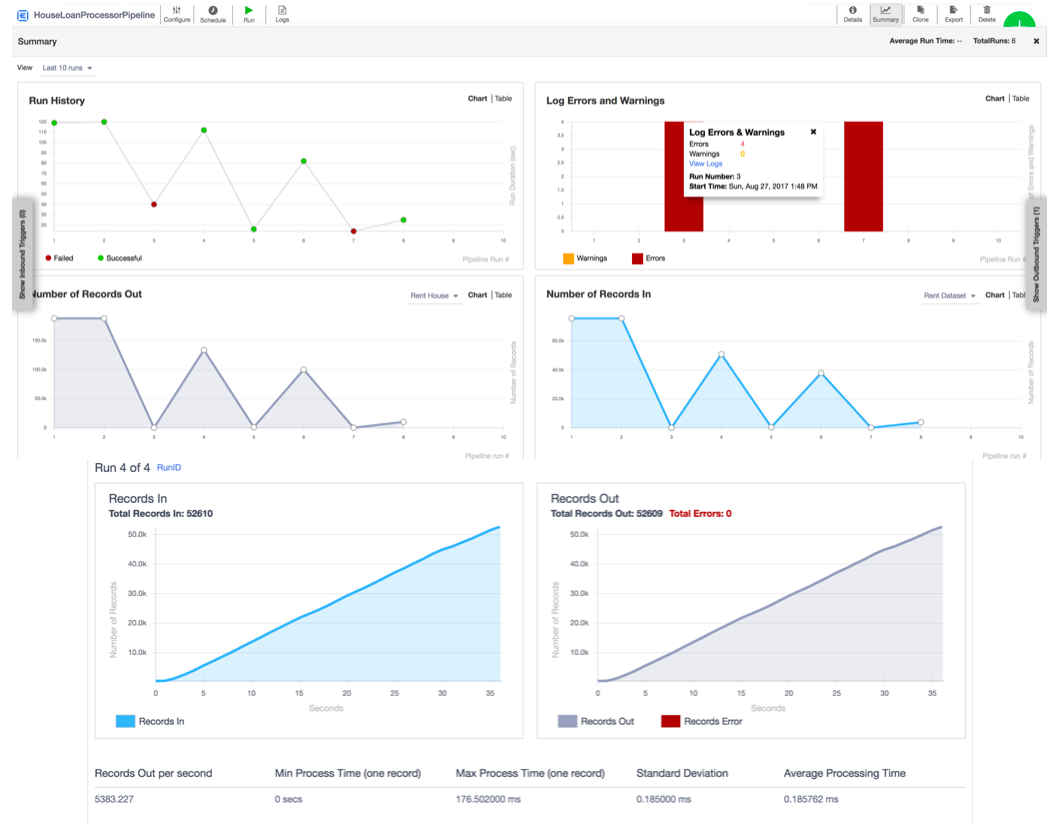The image size is (1056, 824).
Task: Switch Run History to Table view
Action: coord(503,98)
